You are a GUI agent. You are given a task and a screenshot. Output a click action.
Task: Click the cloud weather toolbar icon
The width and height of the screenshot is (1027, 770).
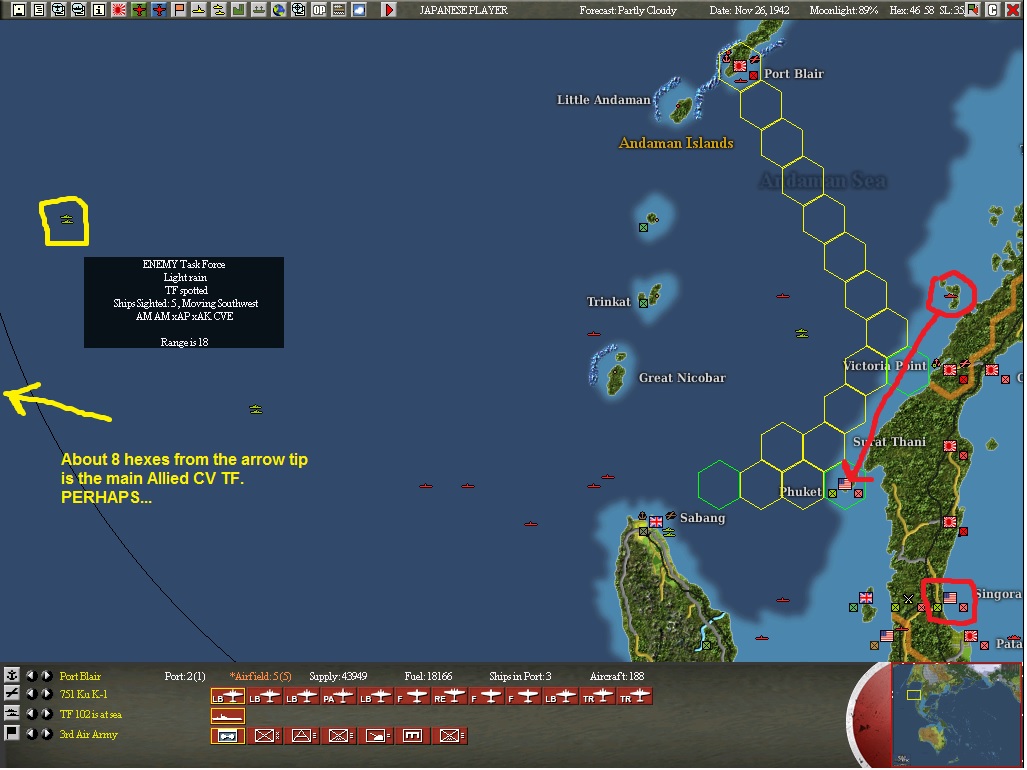(358, 10)
